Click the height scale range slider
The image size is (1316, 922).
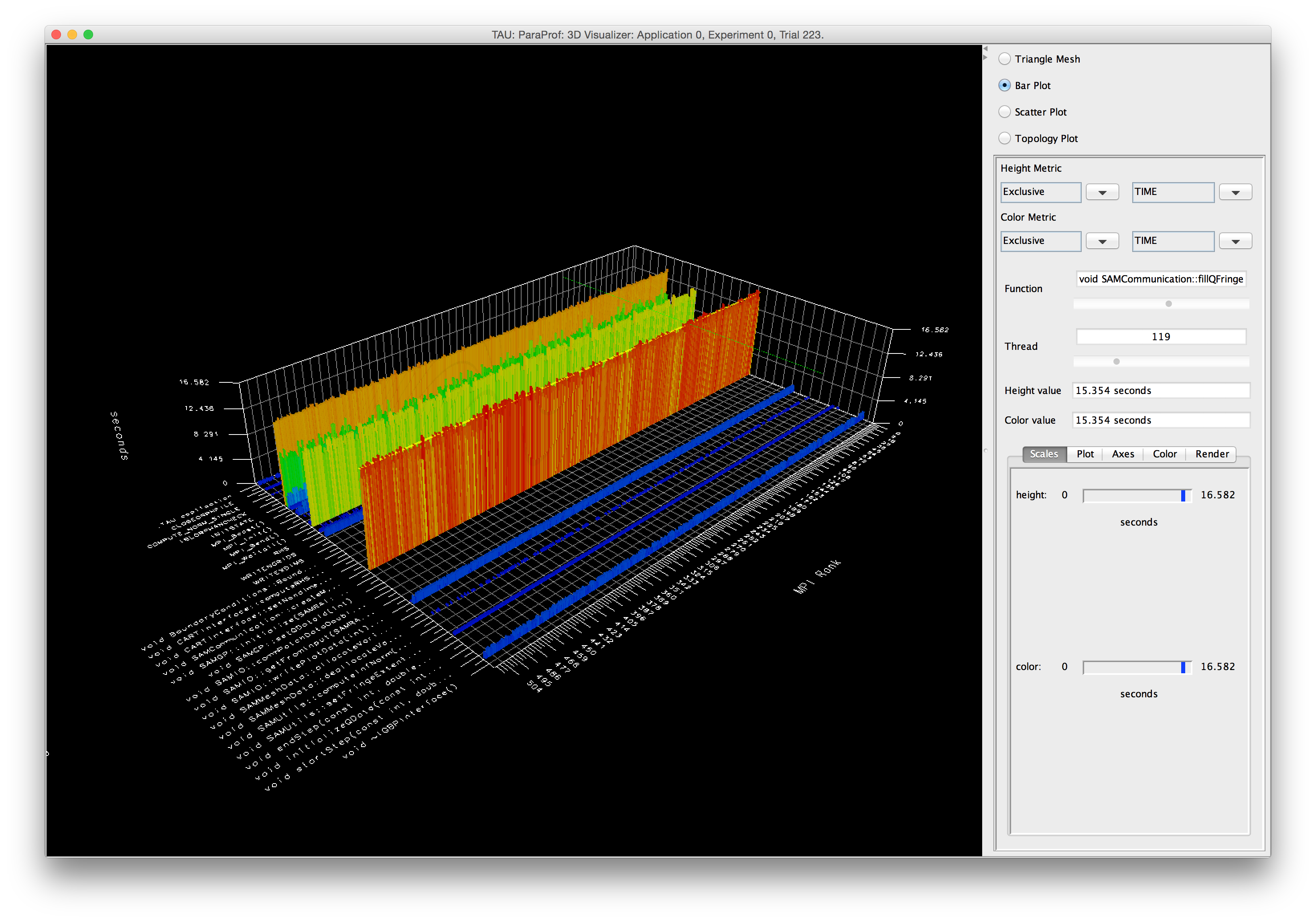[x=1137, y=496]
